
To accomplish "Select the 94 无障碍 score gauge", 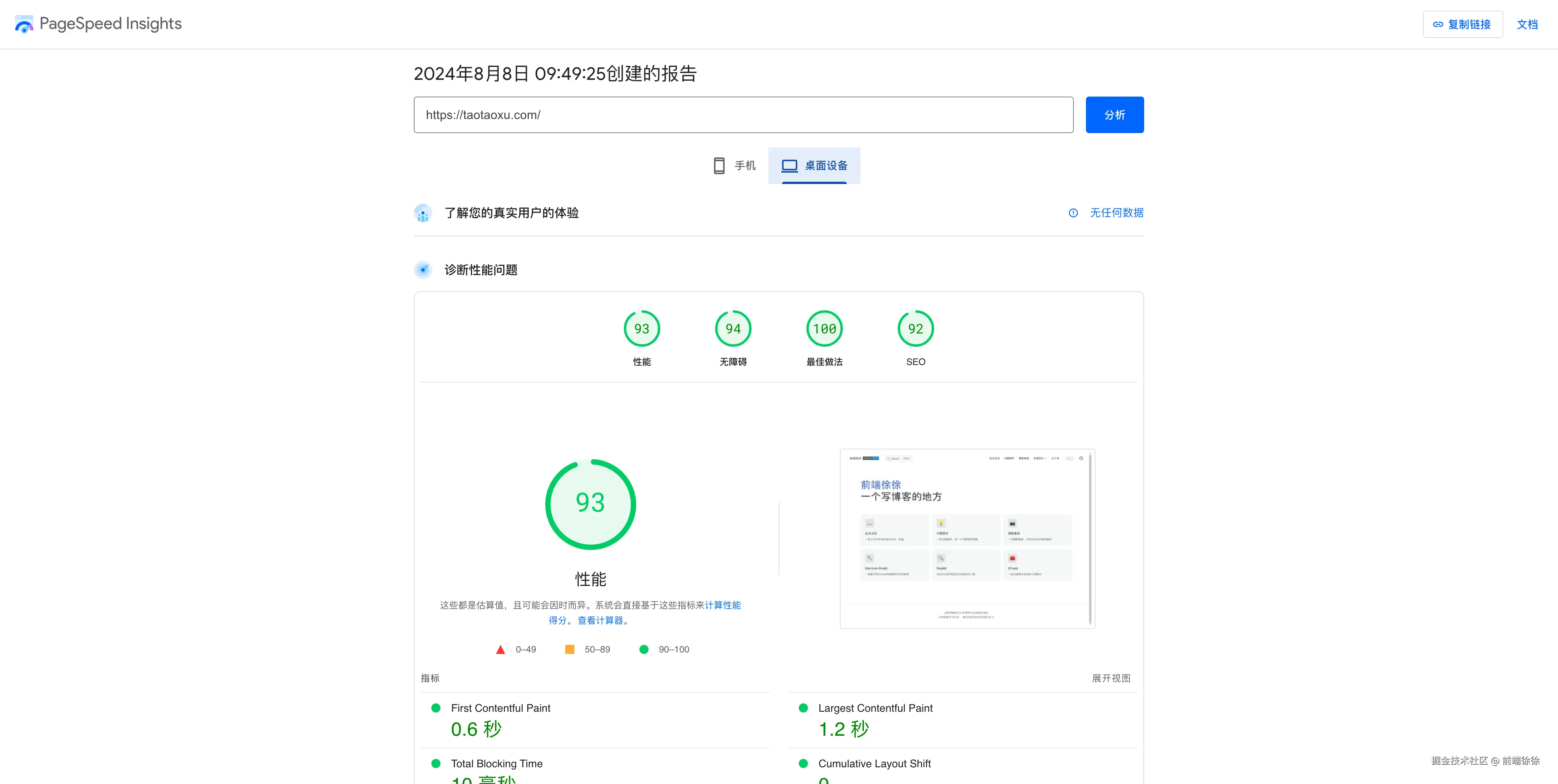I will coord(733,329).
